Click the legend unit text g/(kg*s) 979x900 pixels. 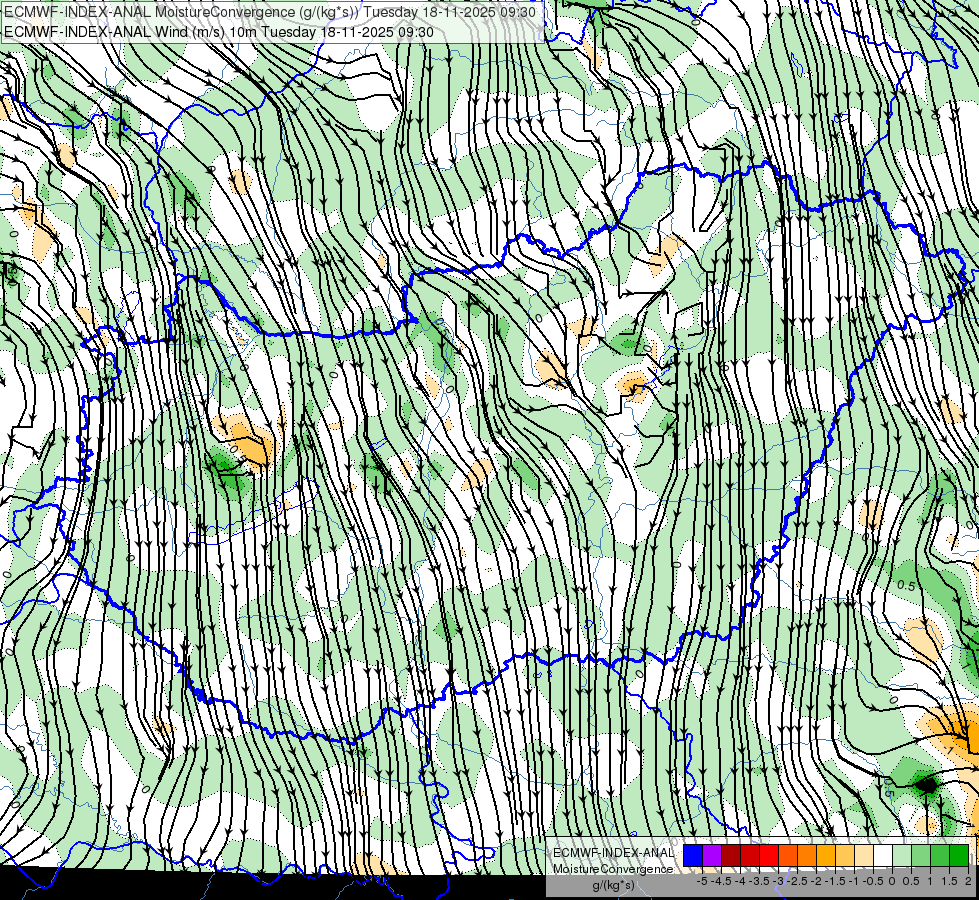[x=613, y=885]
